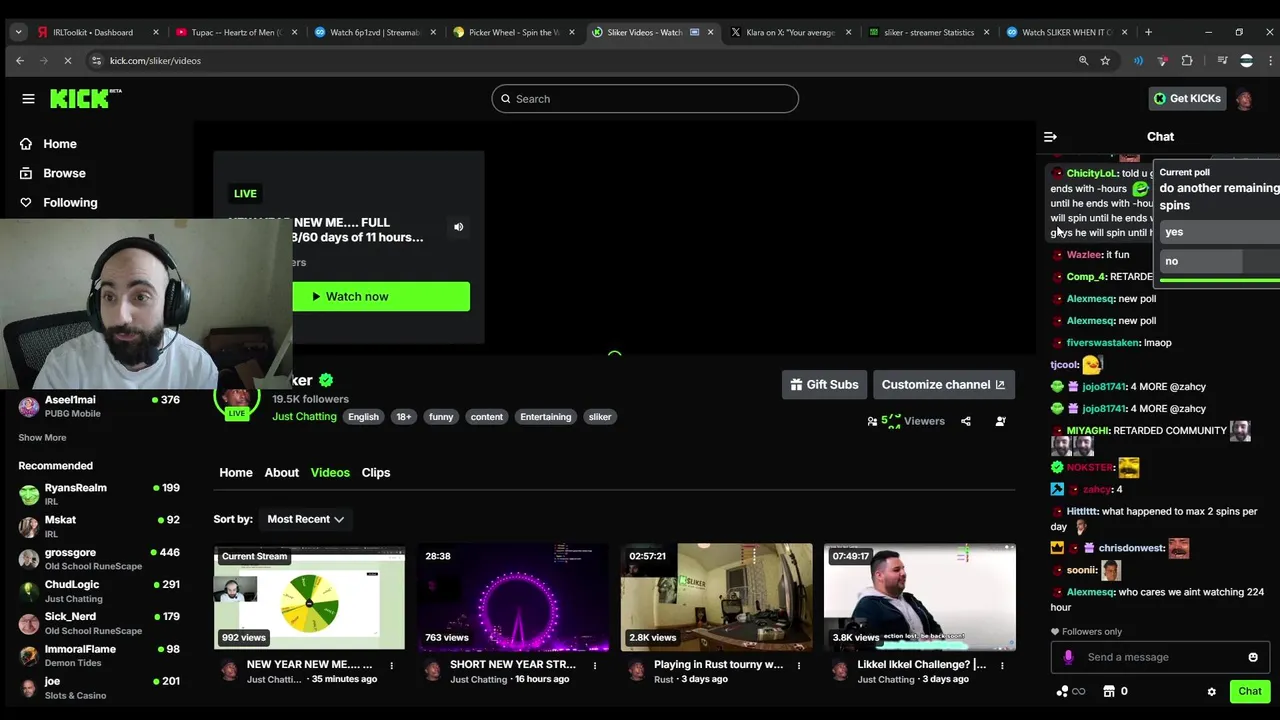Open a new browser tab
The width and height of the screenshot is (1280, 720).
pos(1148,32)
